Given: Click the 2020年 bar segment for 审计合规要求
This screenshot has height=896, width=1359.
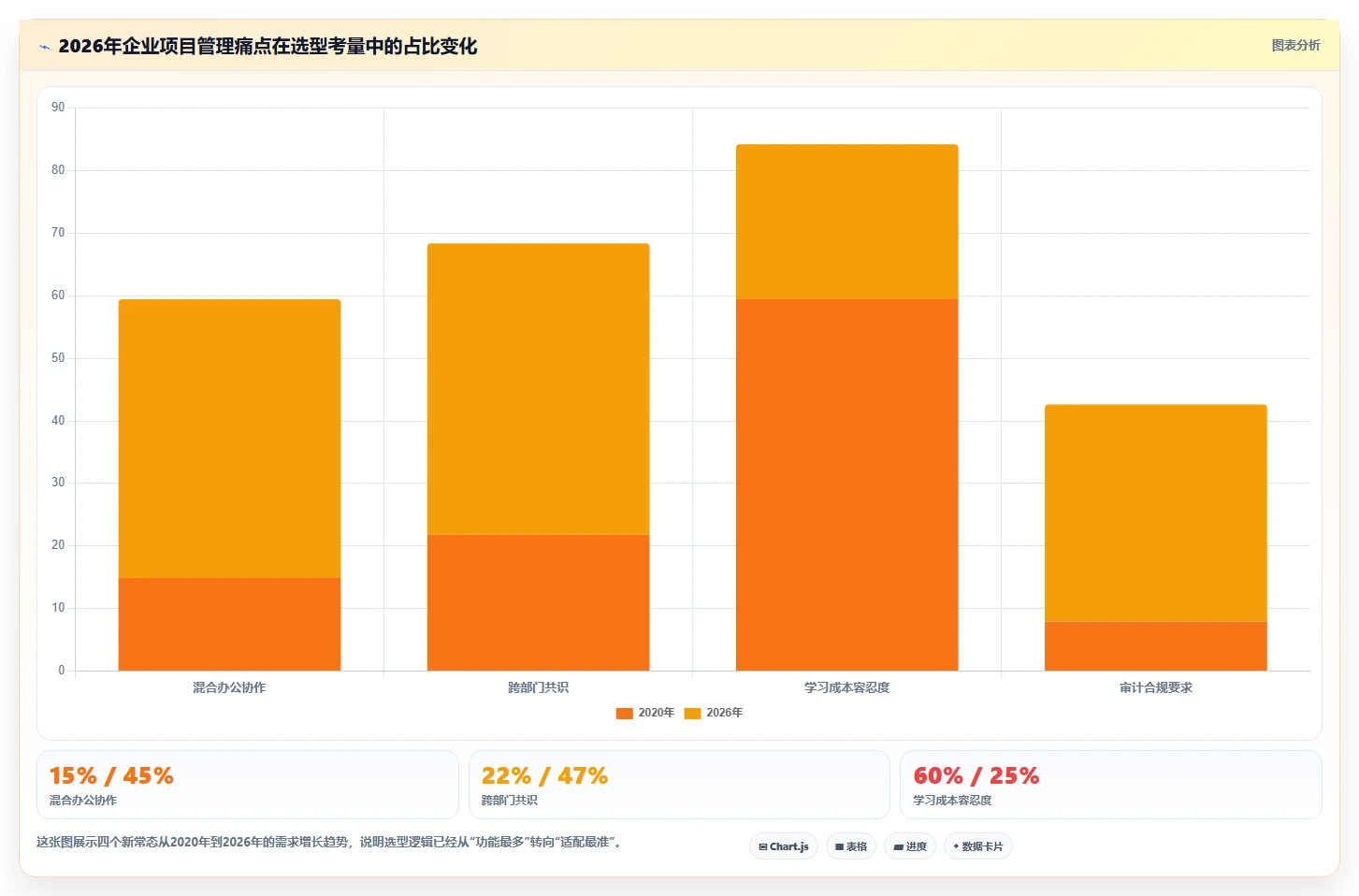Looking at the screenshot, I should (x=1155, y=646).
